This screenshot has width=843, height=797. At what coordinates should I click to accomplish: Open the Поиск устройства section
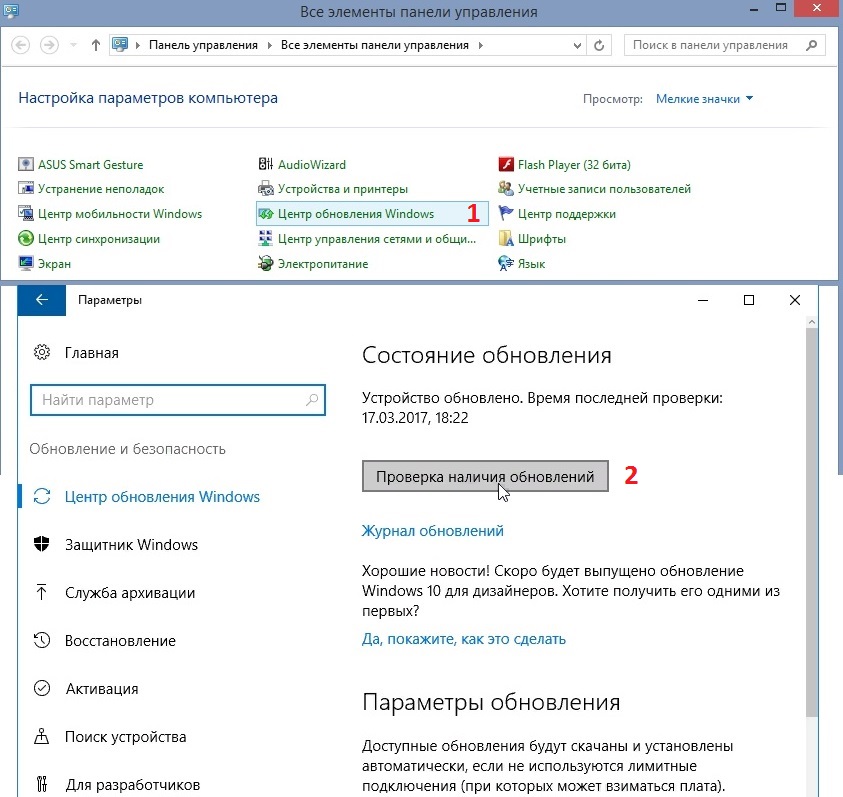pyautogui.click(x=126, y=736)
